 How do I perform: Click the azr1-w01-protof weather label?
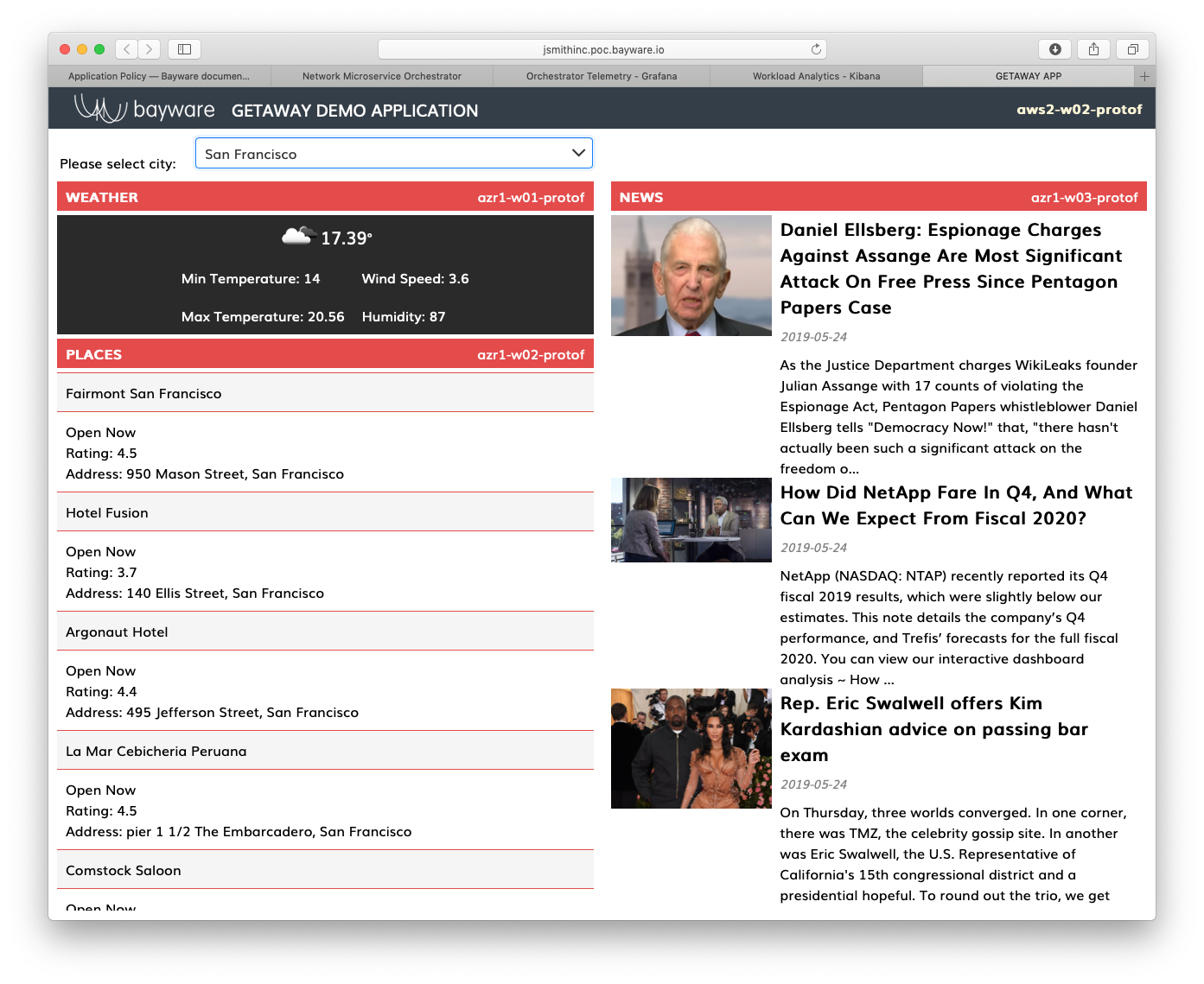[x=531, y=198]
